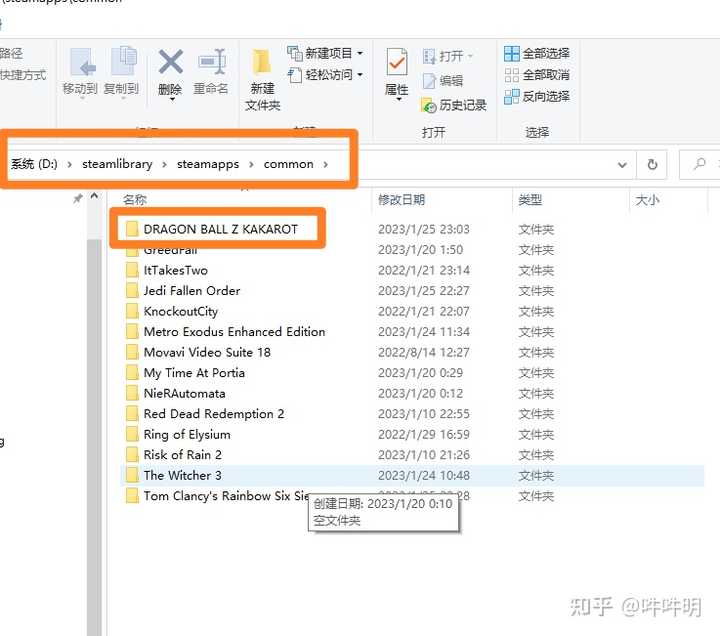Viewport: 720px width, 636px height.
Task: Select the DRAGON BALL Z KAKAROT folder
Action: (x=220, y=229)
